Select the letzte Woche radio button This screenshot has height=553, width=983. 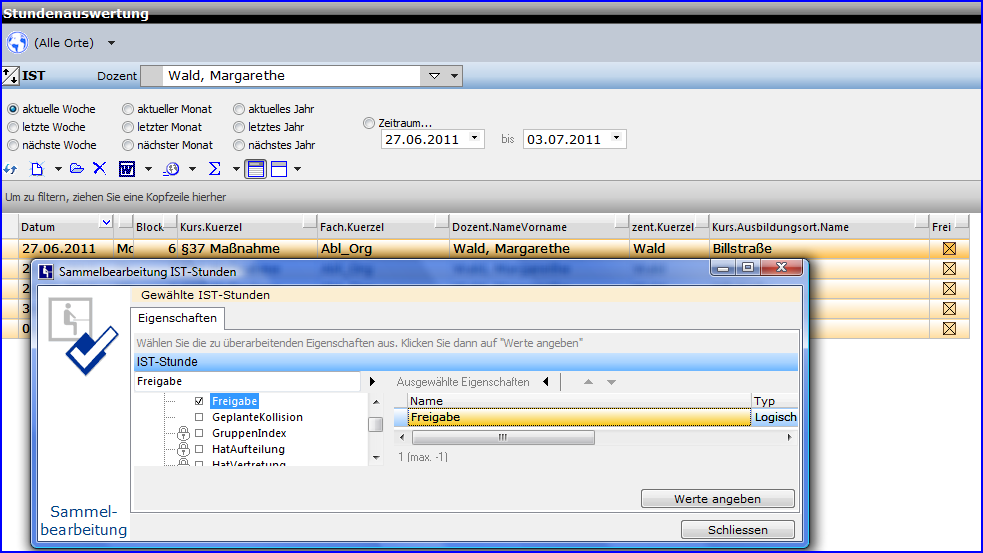point(13,127)
